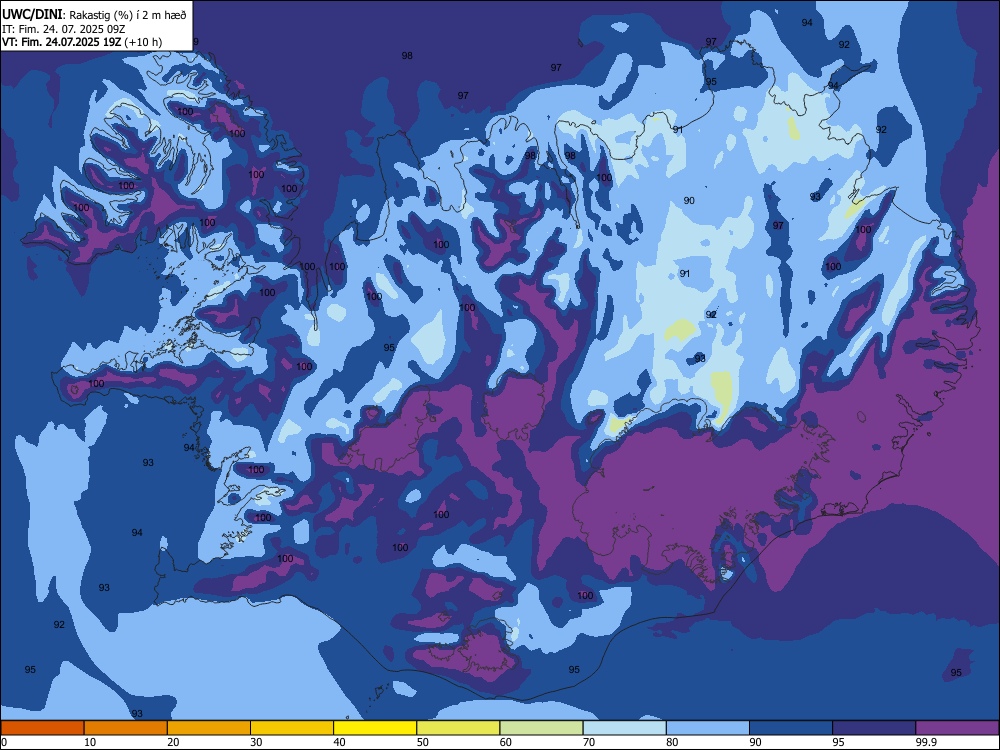Pick the dark indigo 95–99.9 legend swatch
The height and width of the screenshot is (750, 1000).
(x=874, y=728)
